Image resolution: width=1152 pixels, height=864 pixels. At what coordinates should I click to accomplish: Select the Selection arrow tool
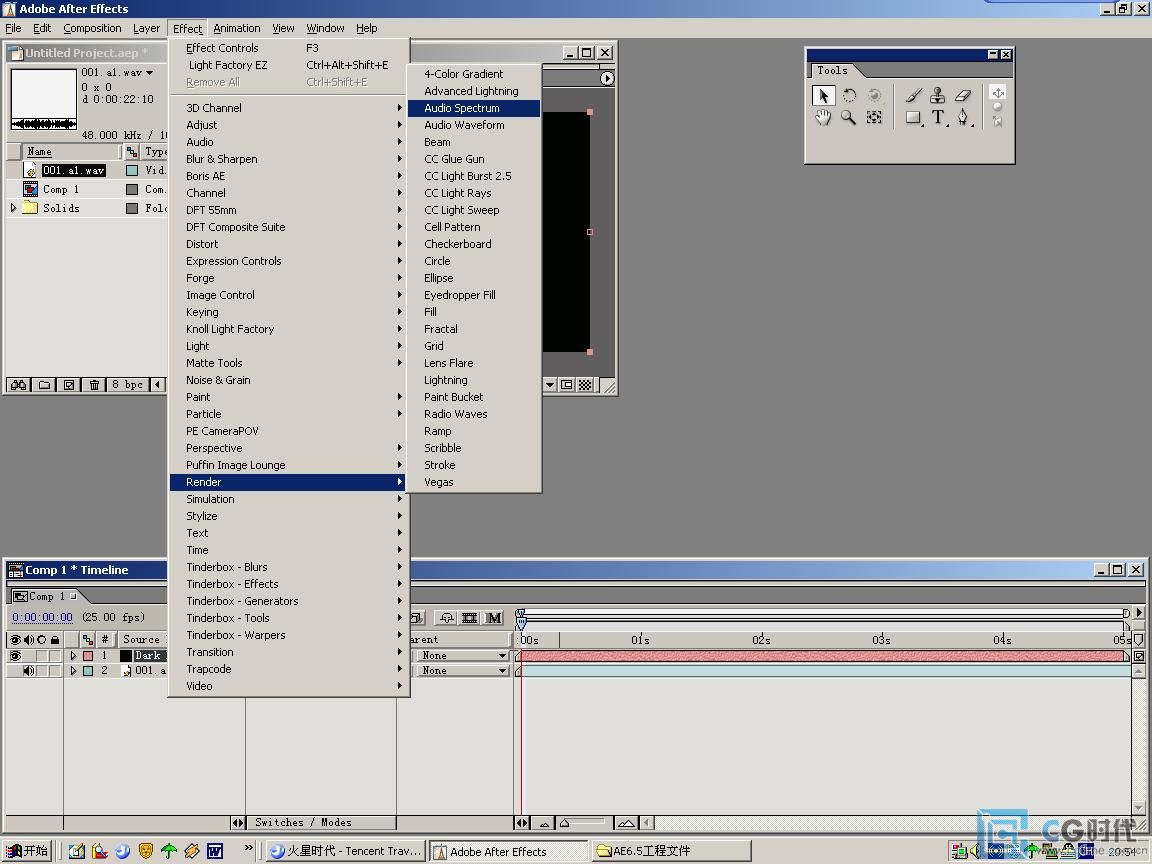click(x=823, y=96)
